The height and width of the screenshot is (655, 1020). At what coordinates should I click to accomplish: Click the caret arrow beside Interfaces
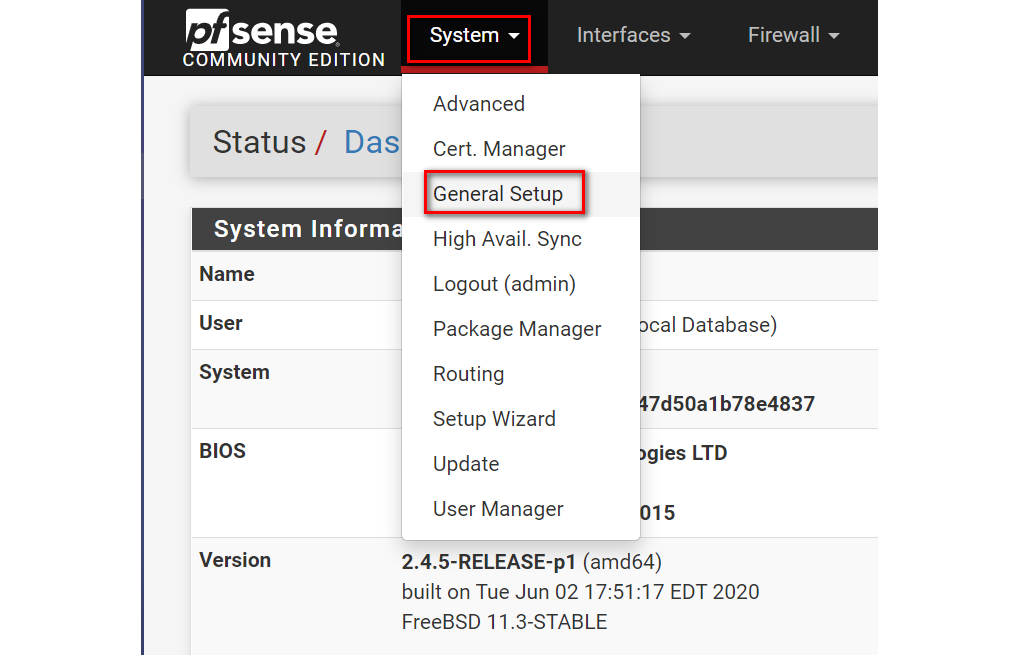tap(685, 37)
